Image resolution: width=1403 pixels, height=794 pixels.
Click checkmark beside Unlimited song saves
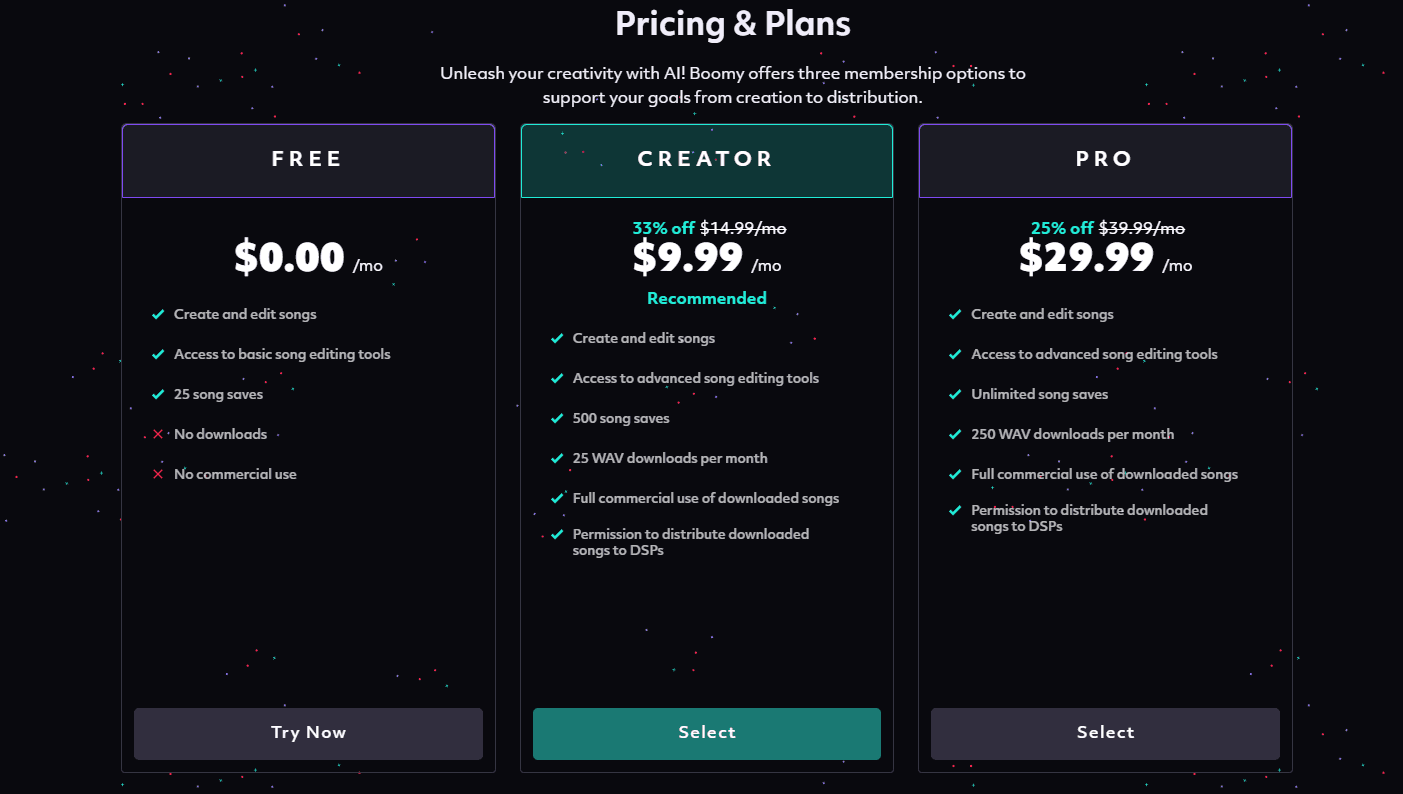(955, 394)
